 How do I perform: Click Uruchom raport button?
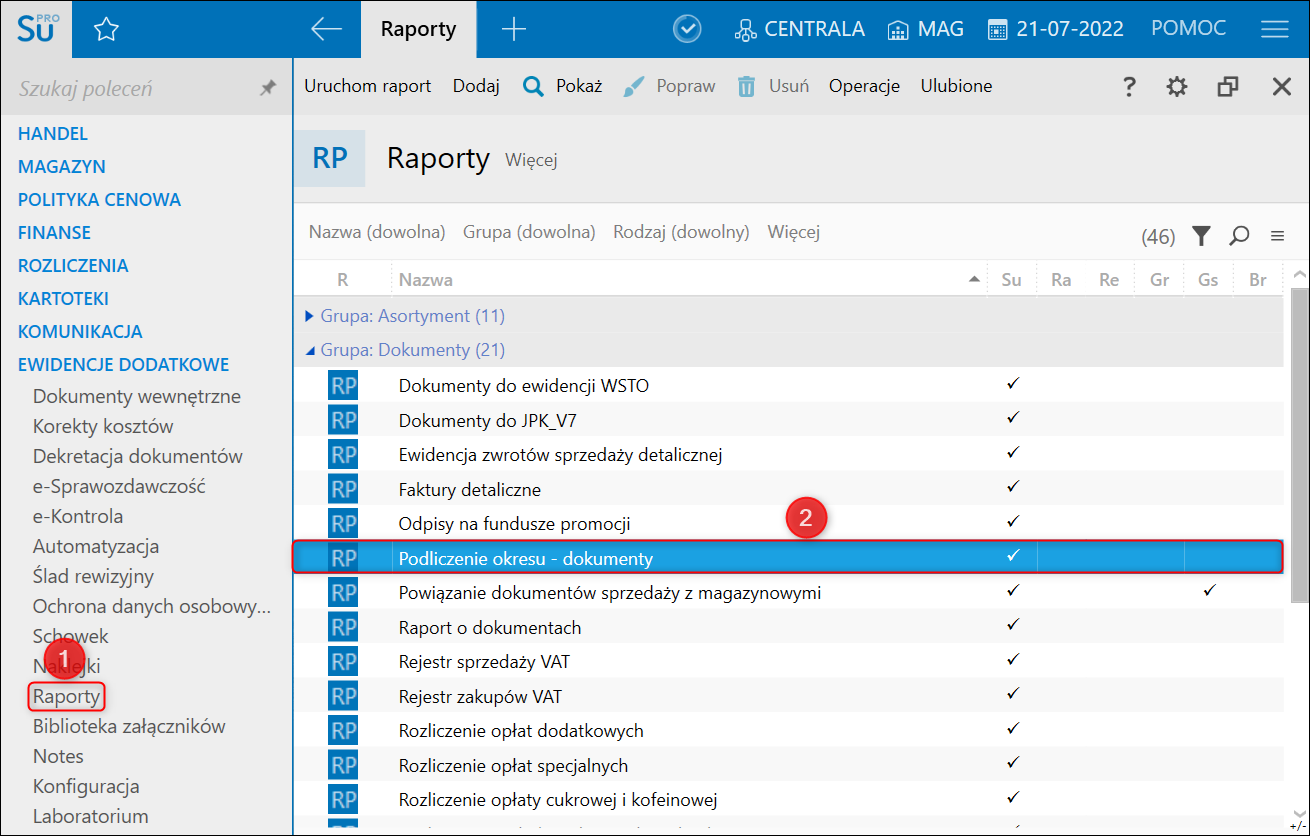[x=368, y=86]
